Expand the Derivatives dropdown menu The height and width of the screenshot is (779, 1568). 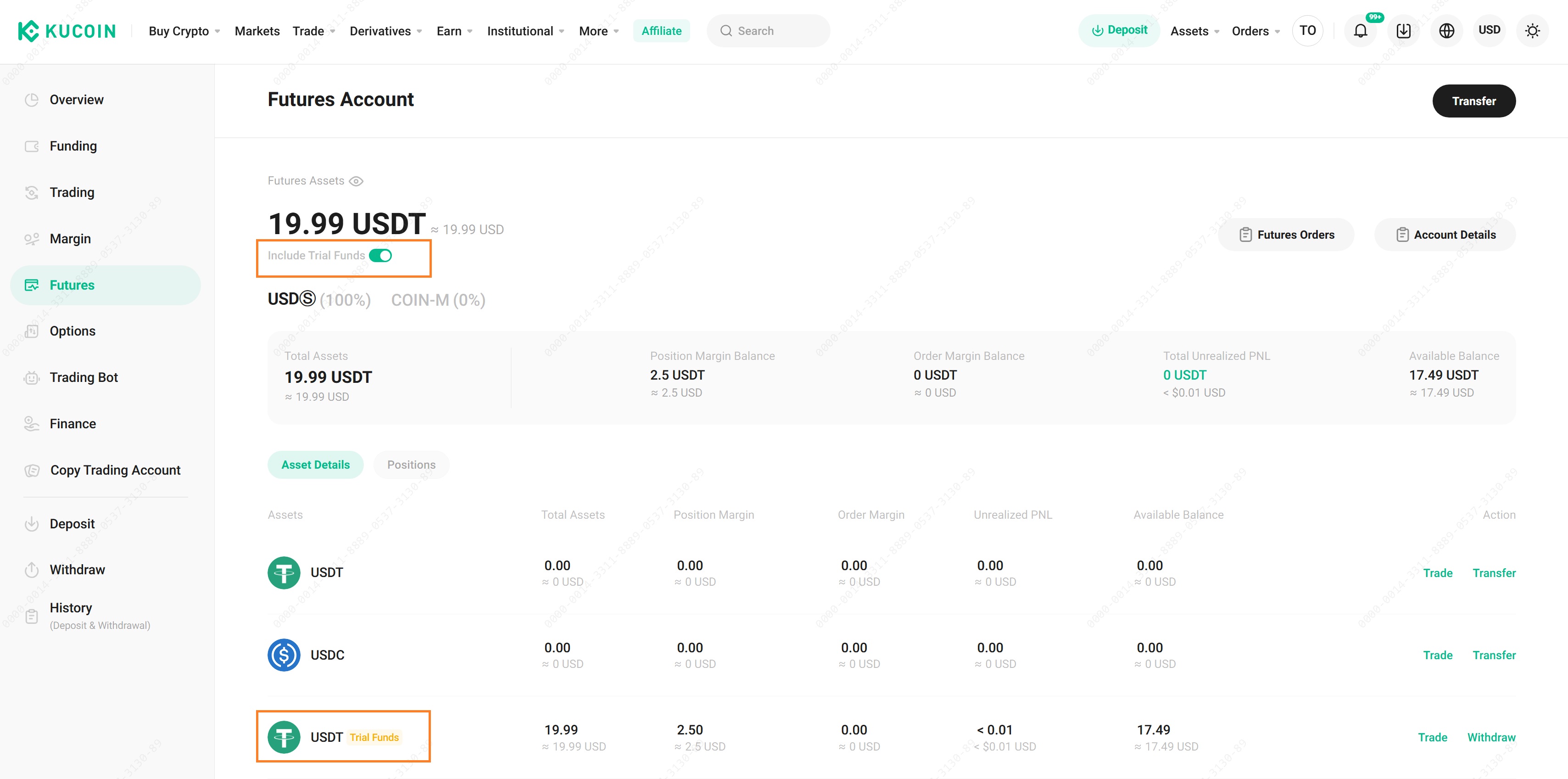385,31
